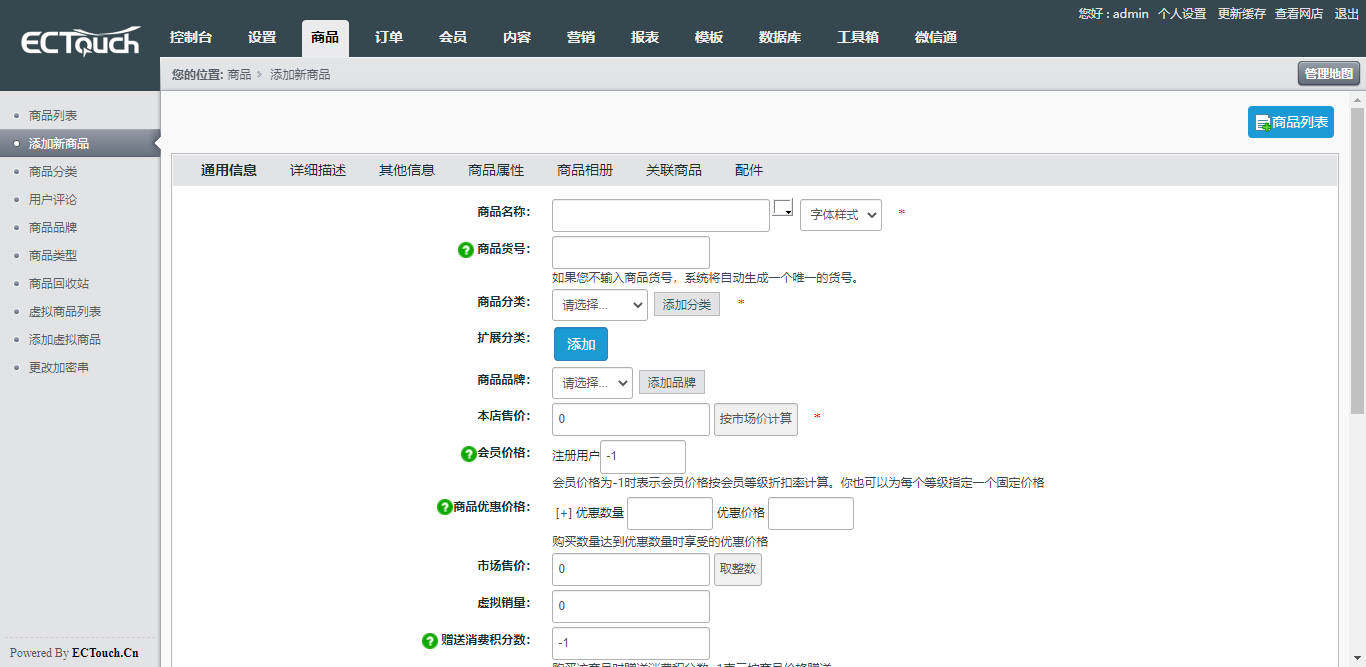
Task: Open the 控制台 menu
Action: click(191, 38)
